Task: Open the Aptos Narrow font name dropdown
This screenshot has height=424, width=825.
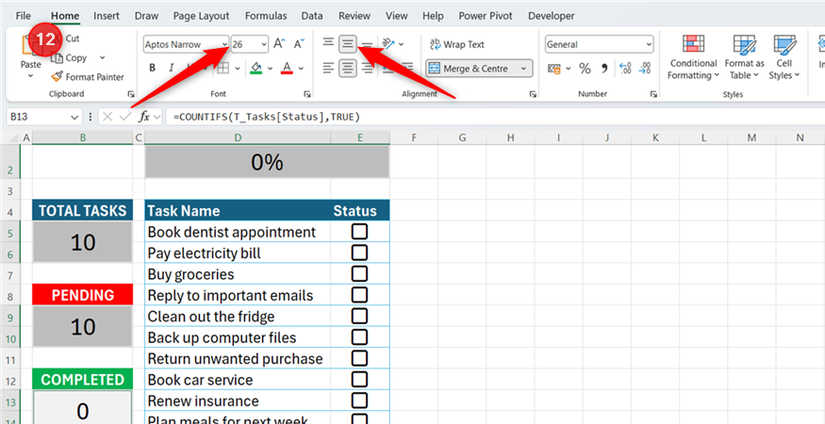Action: coord(225,45)
